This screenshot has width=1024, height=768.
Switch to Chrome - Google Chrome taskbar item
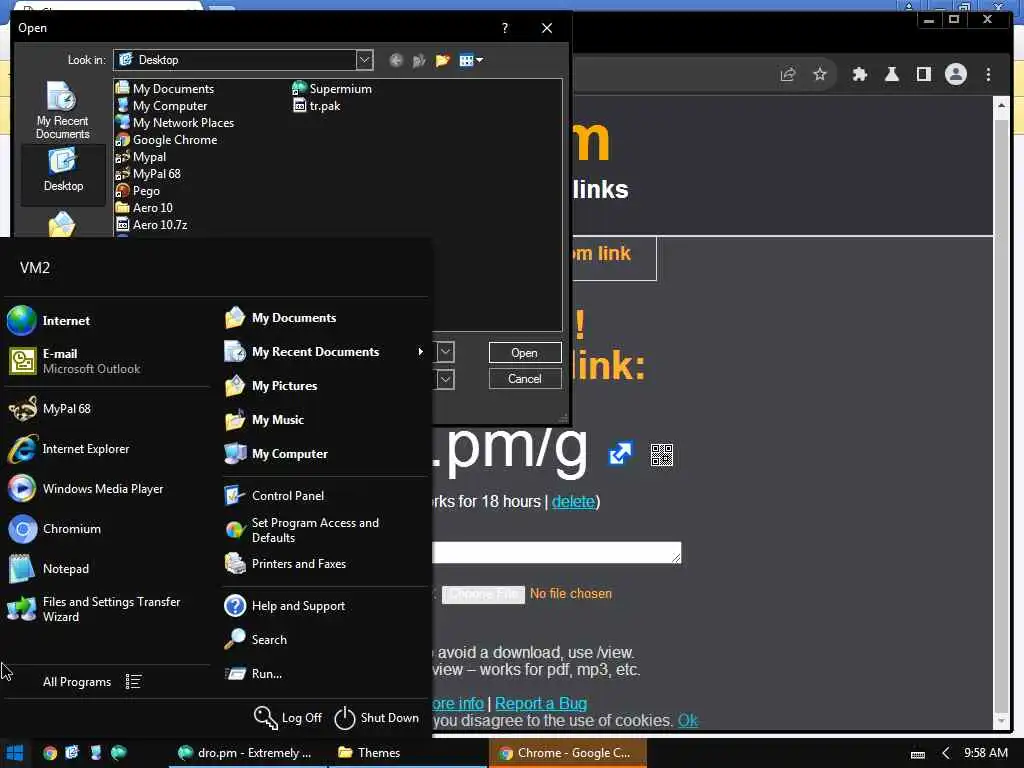567,753
